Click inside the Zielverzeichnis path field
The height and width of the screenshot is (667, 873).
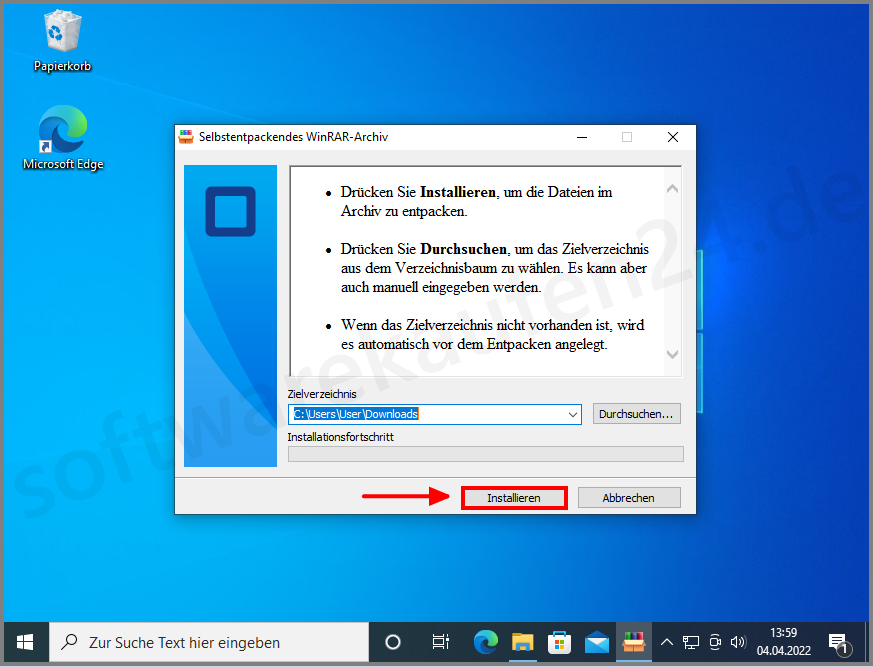point(420,413)
